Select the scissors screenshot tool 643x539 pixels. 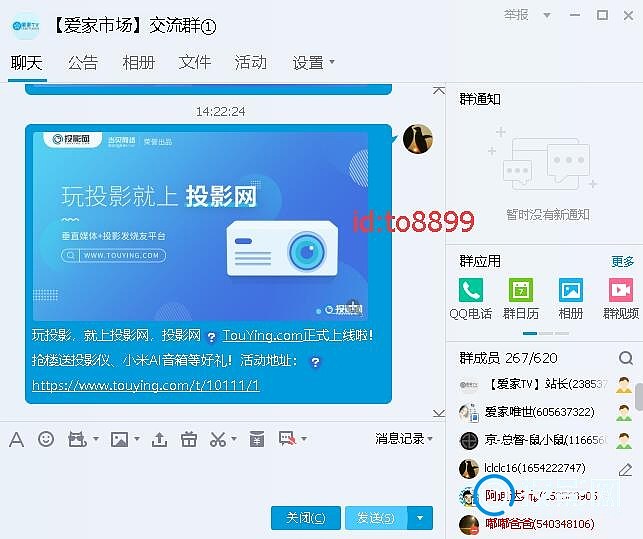[218, 439]
